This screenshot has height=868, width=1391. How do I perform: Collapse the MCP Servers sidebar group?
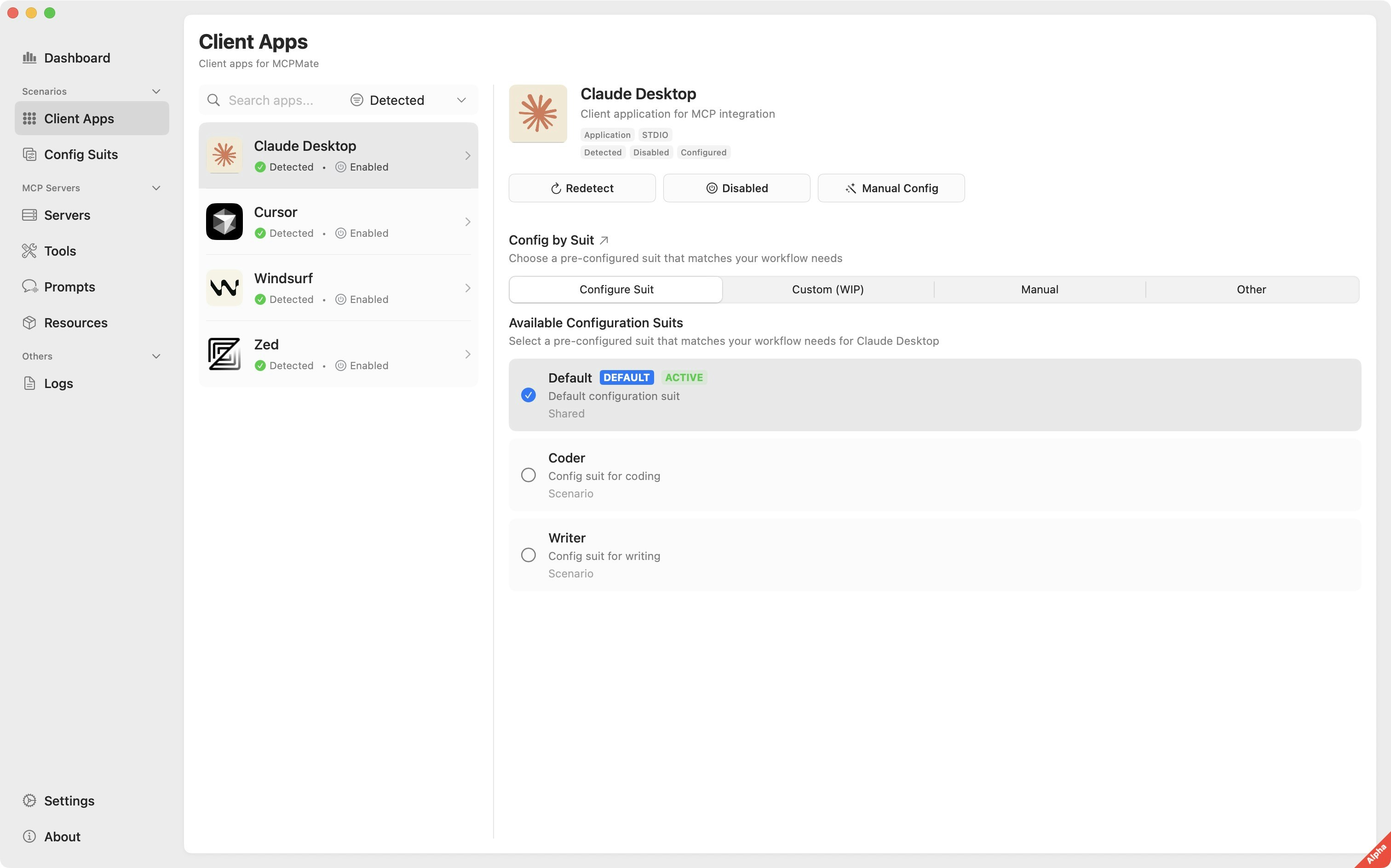coord(156,188)
